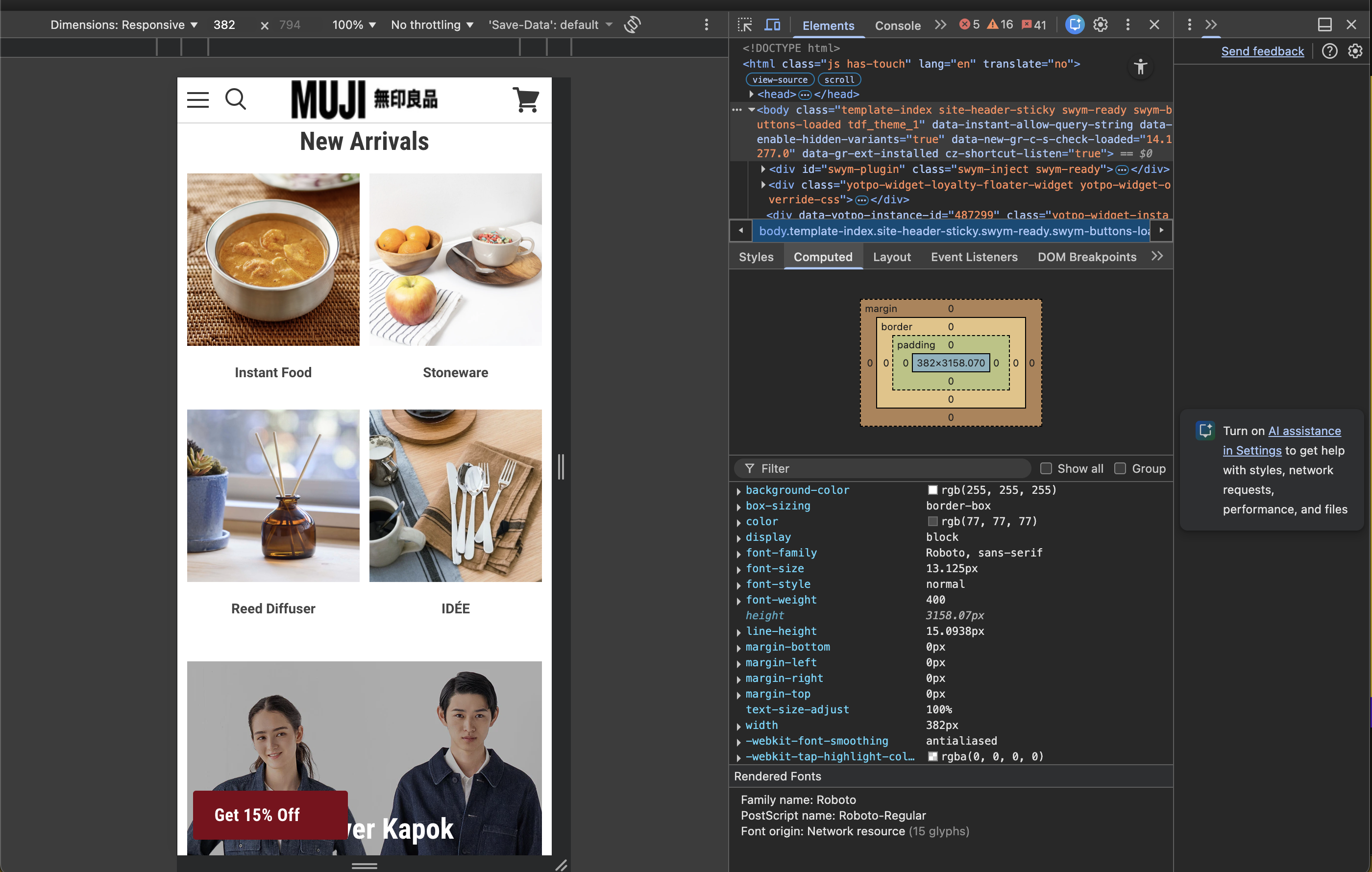1372x872 pixels.
Task: Open the MUJI site search icon
Action: click(x=235, y=99)
